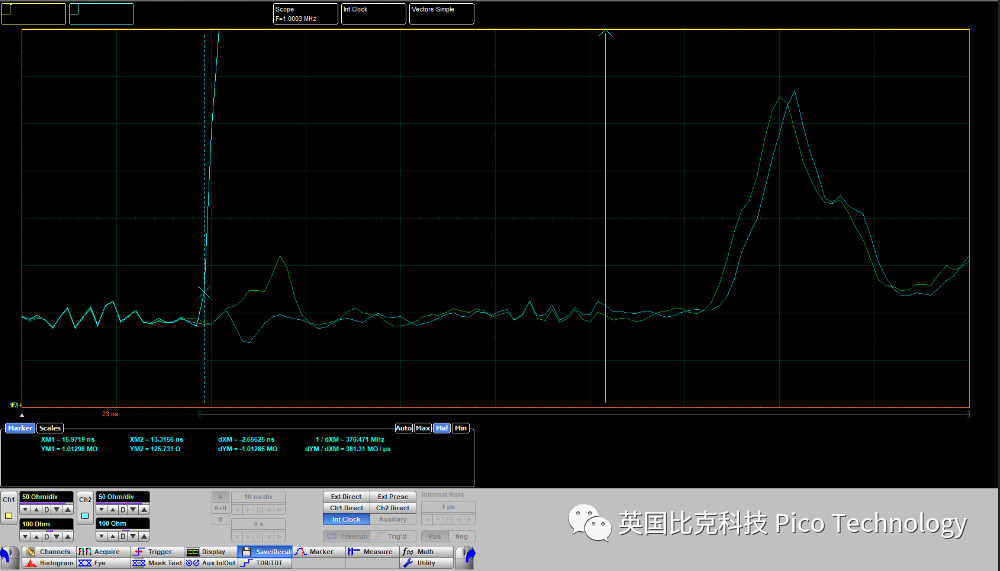
Task: Switch to the Scales tab
Action: pyautogui.click(x=50, y=428)
